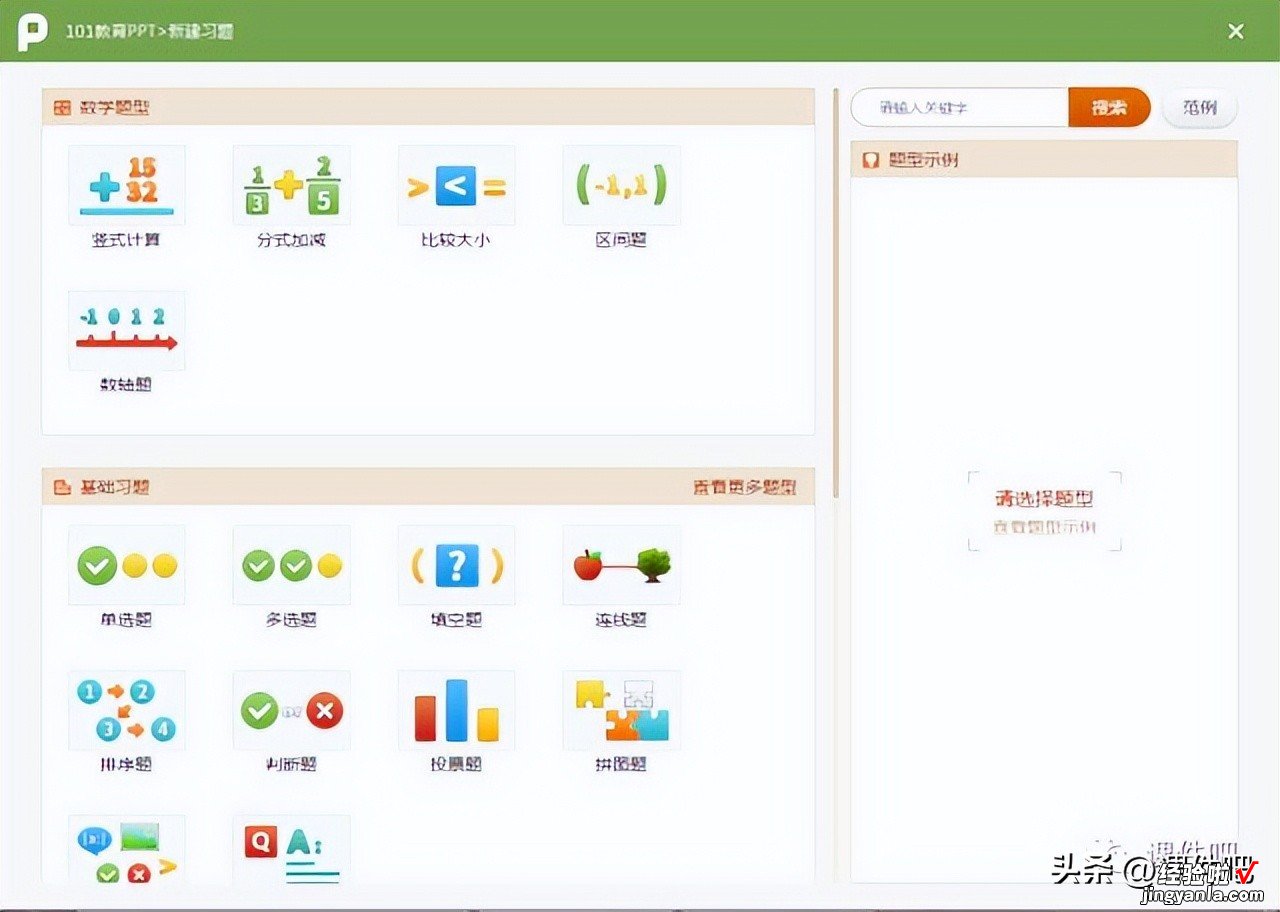Pick the 数轴题 number line icon
The width and height of the screenshot is (1280, 912).
point(126,331)
